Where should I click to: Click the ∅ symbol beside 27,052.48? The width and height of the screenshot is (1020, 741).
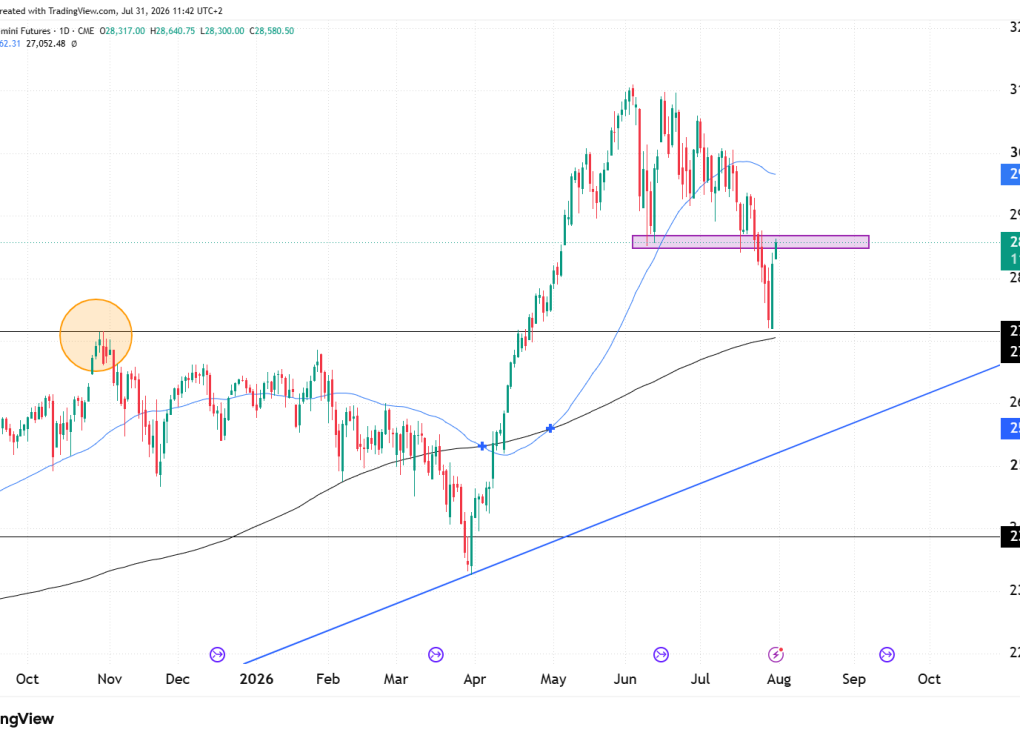[x=74, y=44]
